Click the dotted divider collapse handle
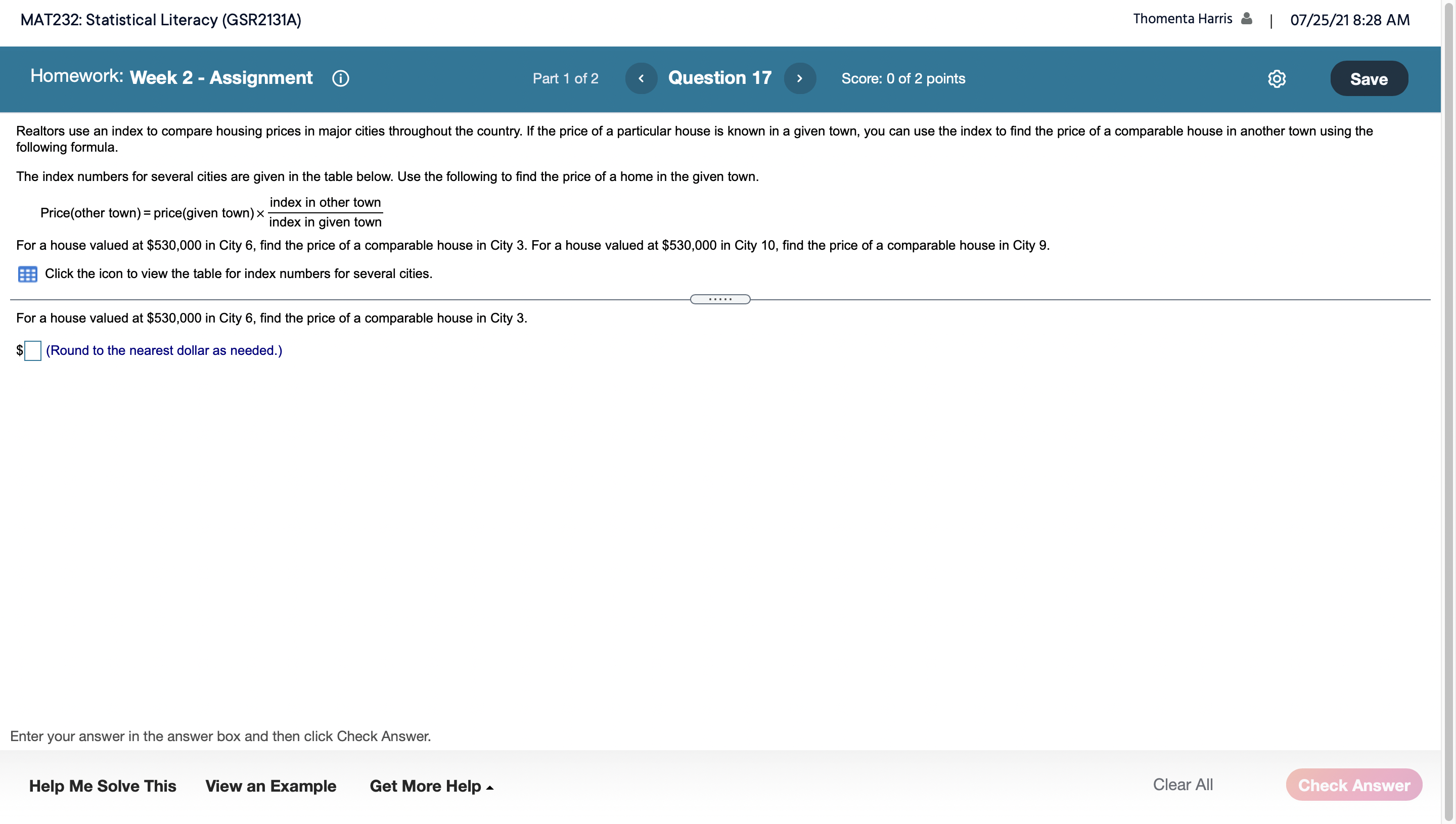 [x=720, y=299]
